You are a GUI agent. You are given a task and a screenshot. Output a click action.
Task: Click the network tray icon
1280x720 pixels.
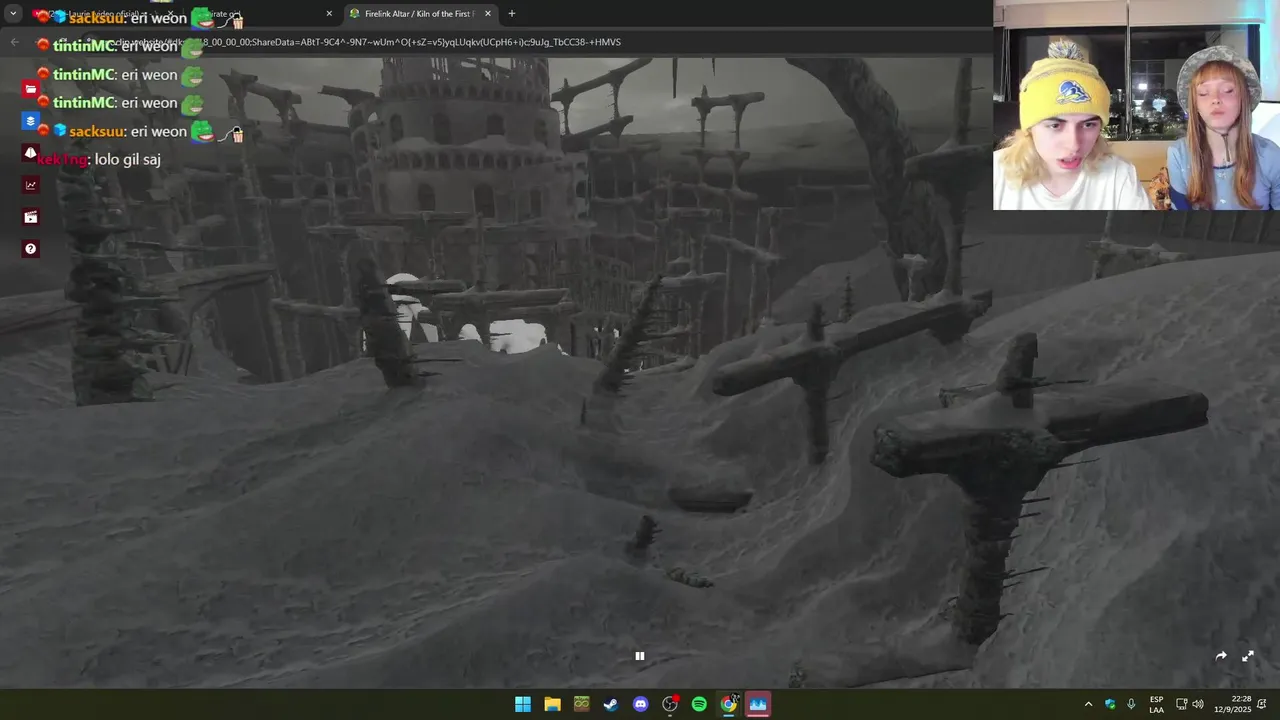[x=1181, y=704]
